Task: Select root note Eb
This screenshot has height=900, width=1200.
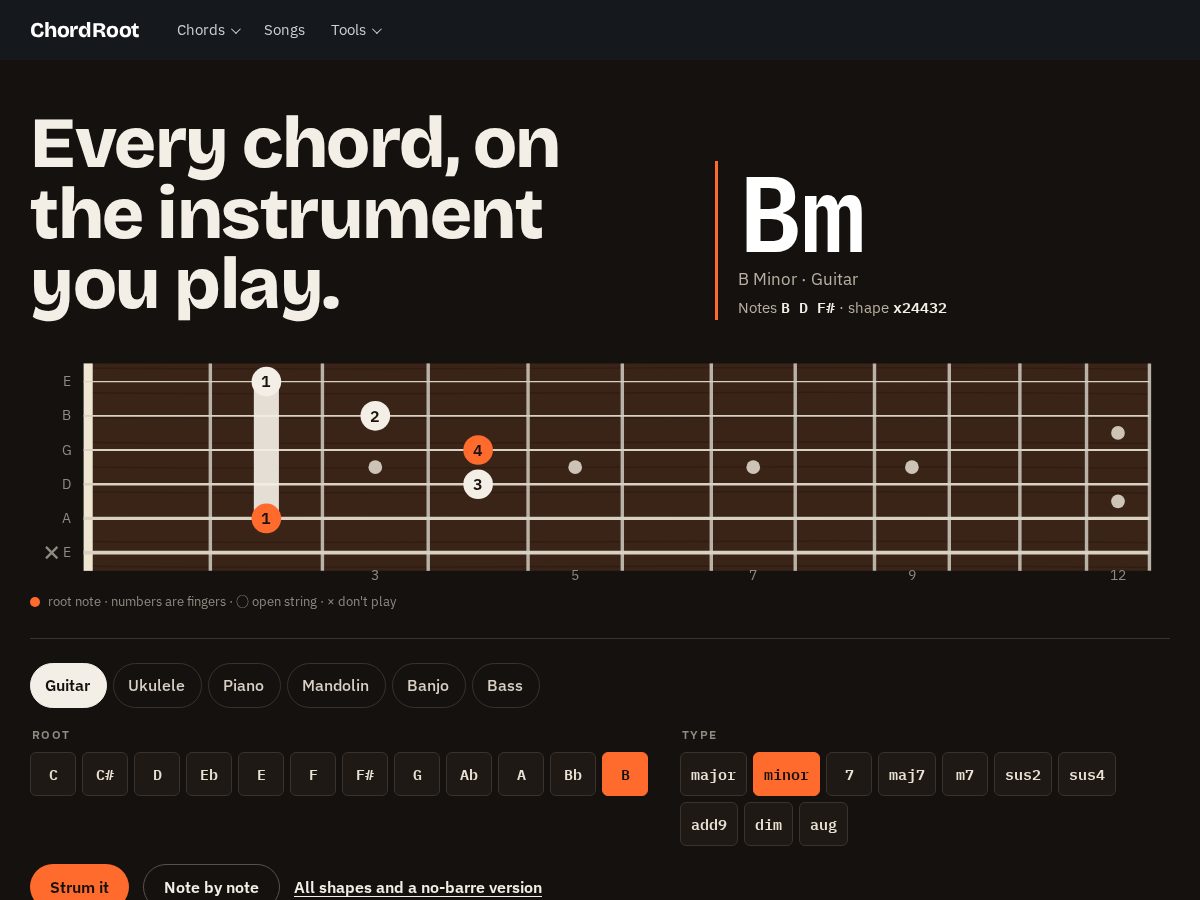Action: (209, 774)
